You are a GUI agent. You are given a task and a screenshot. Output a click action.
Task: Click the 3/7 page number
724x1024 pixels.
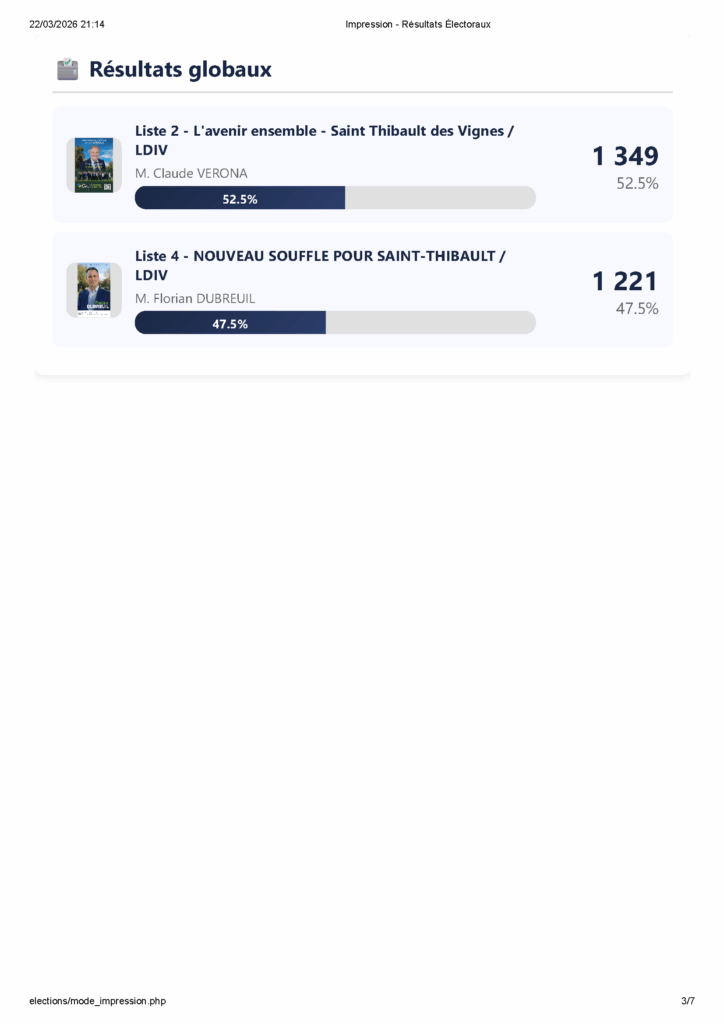[x=688, y=1000]
